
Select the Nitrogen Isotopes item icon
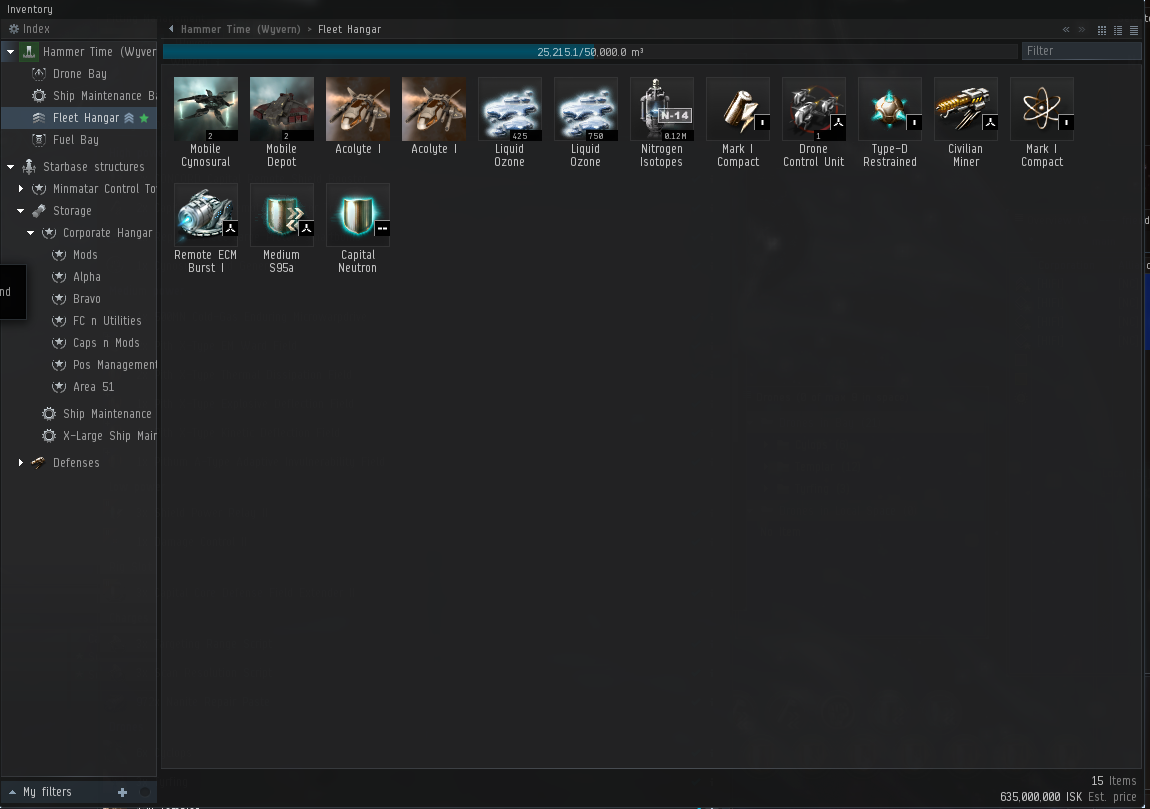click(x=662, y=109)
